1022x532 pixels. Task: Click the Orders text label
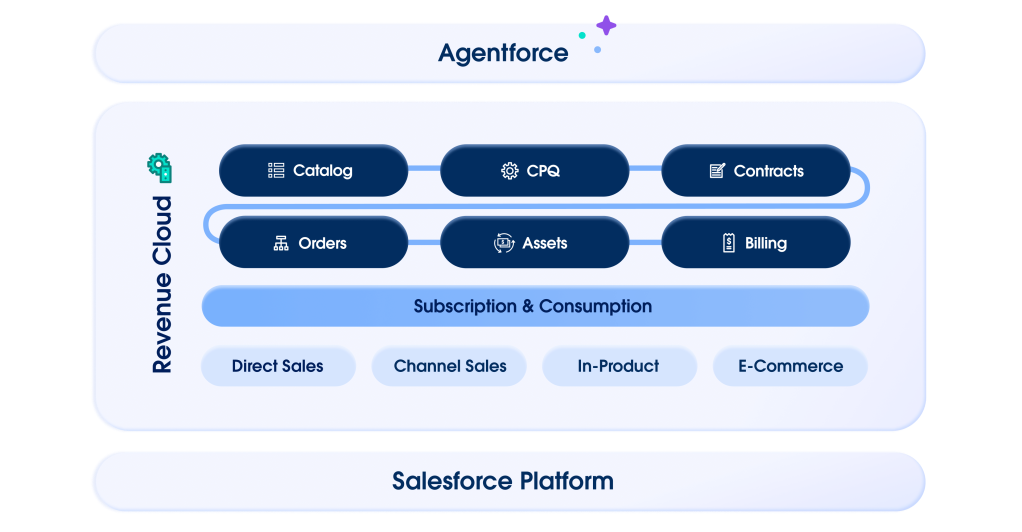(x=322, y=243)
